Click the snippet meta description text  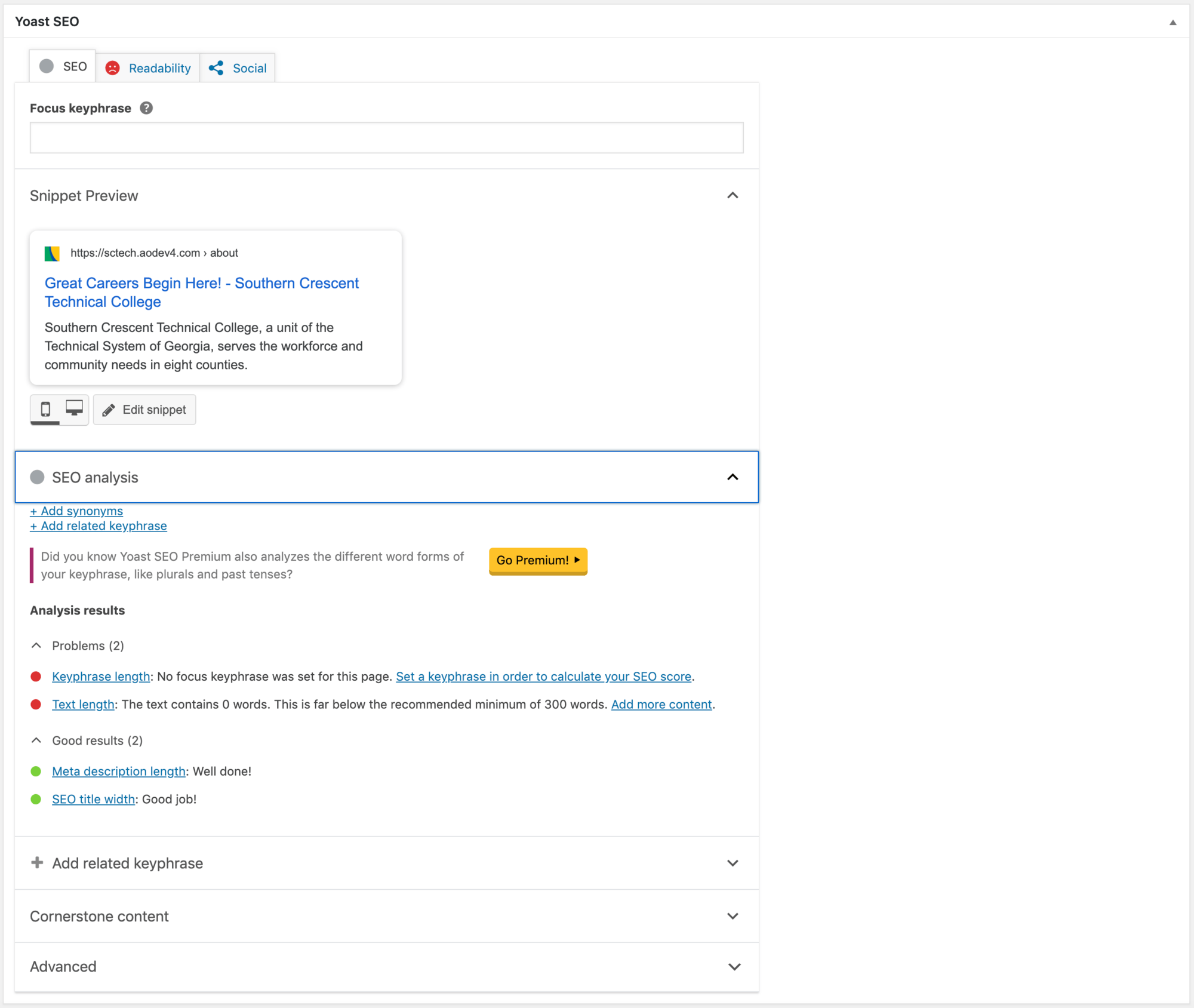tap(204, 346)
